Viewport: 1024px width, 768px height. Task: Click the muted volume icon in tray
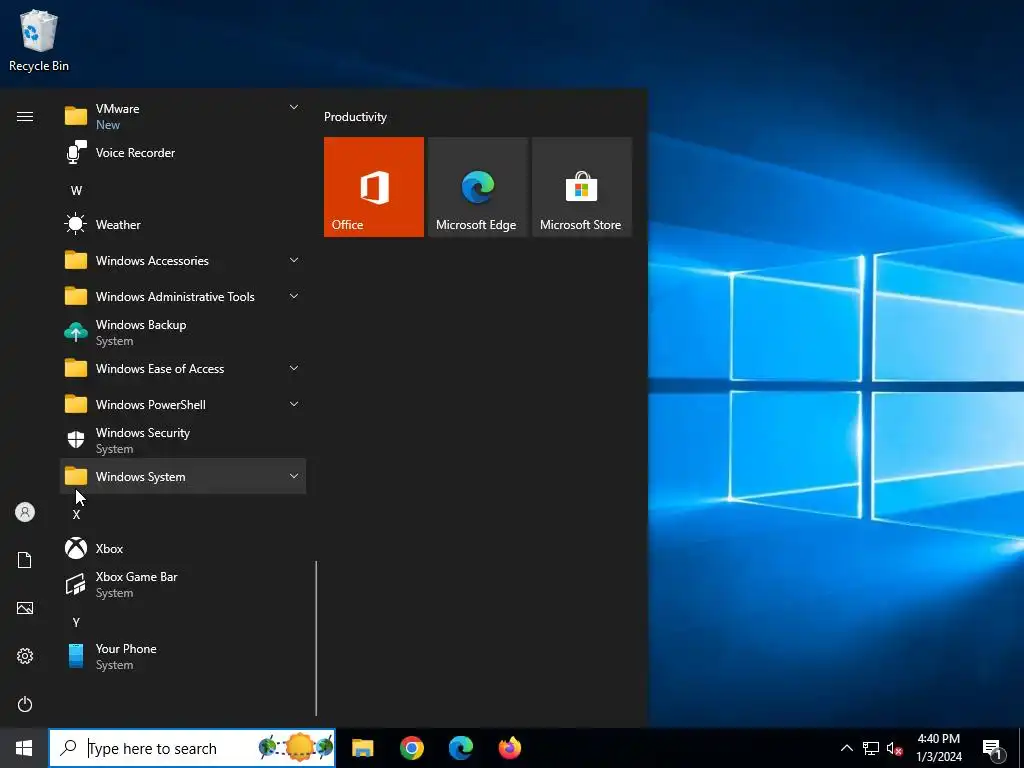pos(894,748)
